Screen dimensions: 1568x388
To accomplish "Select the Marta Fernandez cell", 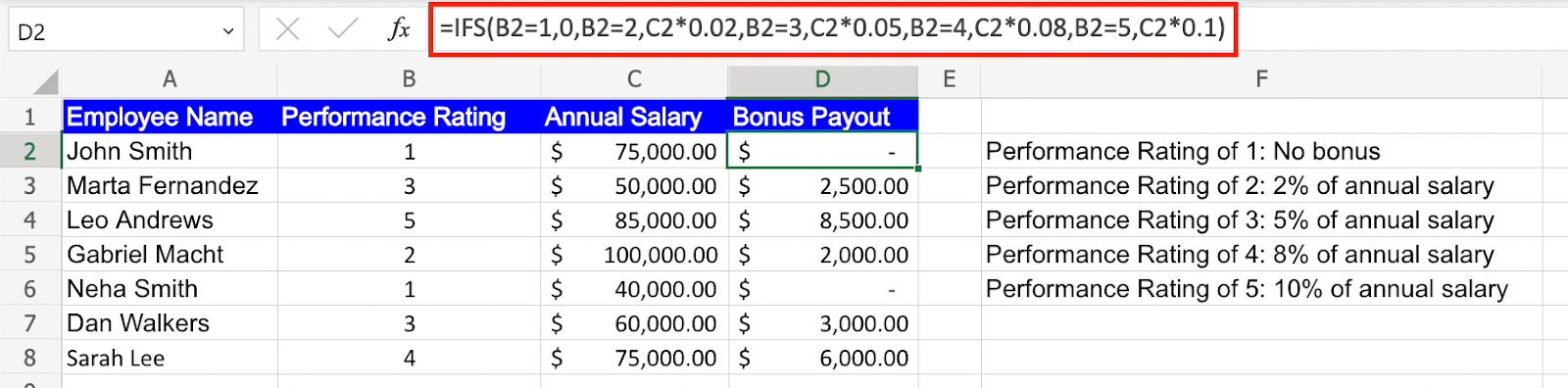I will point(170,186).
